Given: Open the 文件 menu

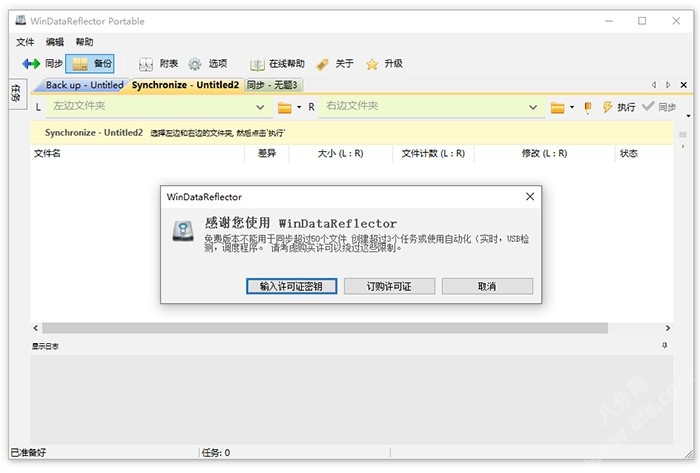Looking at the screenshot, I should tap(25, 42).
